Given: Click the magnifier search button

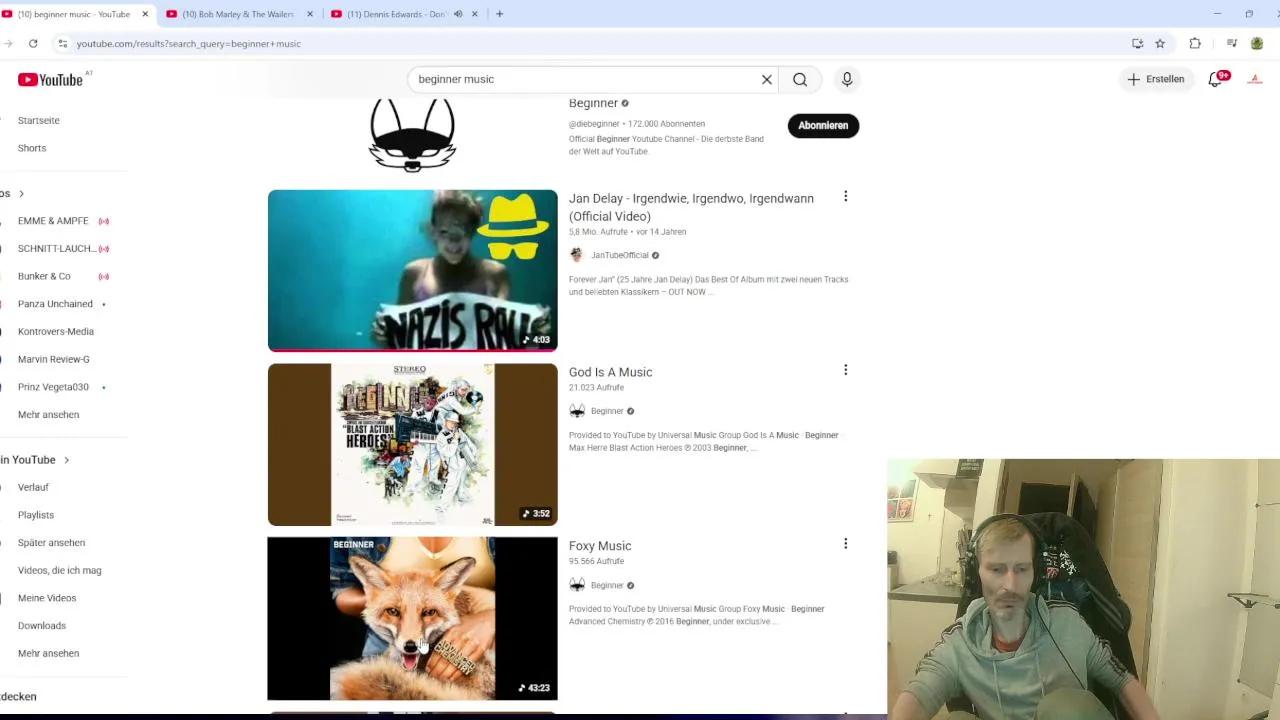Looking at the screenshot, I should [800, 79].
